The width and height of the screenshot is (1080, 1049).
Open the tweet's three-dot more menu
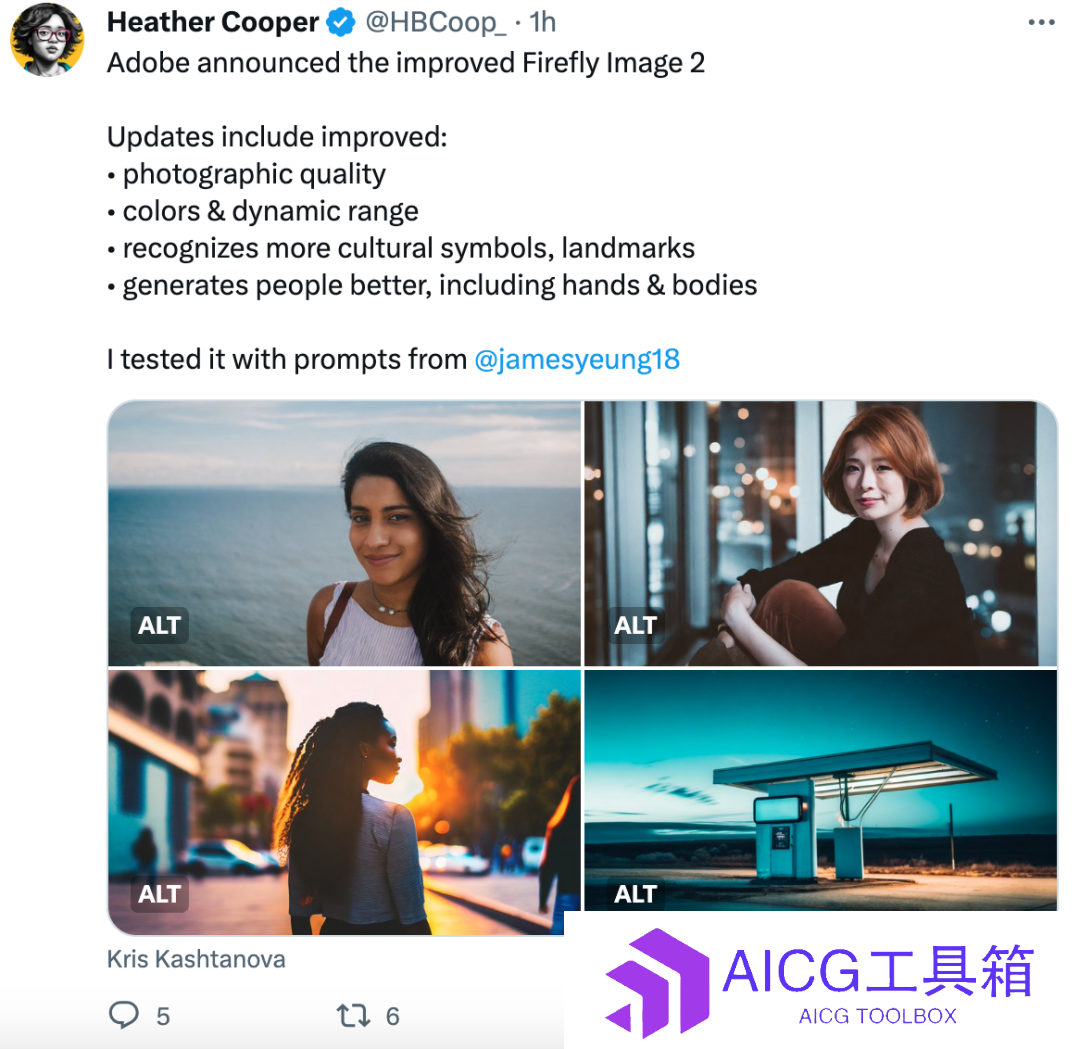click(1041, 23)
